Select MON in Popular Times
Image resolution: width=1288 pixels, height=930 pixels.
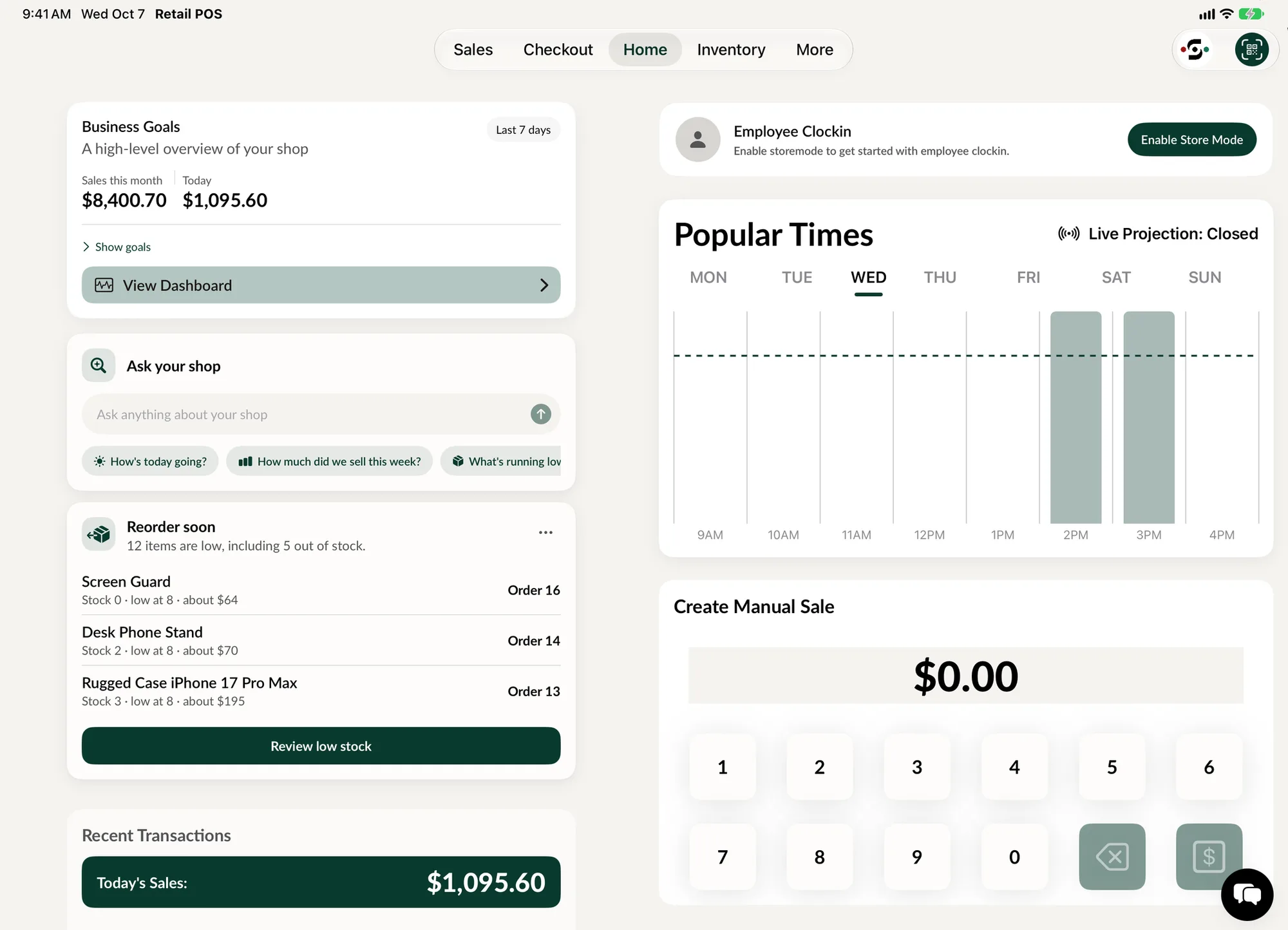tap(708, 278)
